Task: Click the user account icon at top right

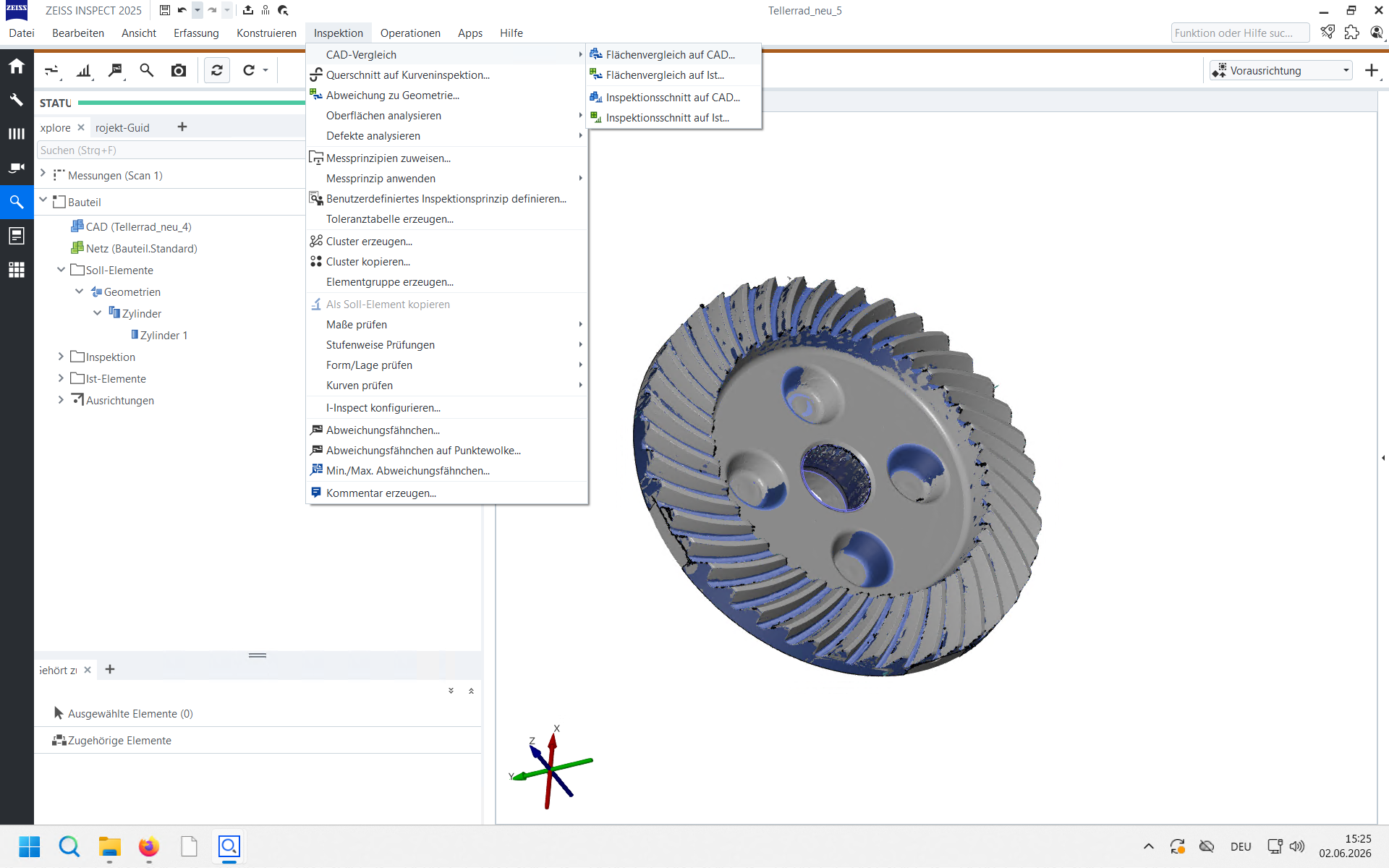Action: 1376,33
